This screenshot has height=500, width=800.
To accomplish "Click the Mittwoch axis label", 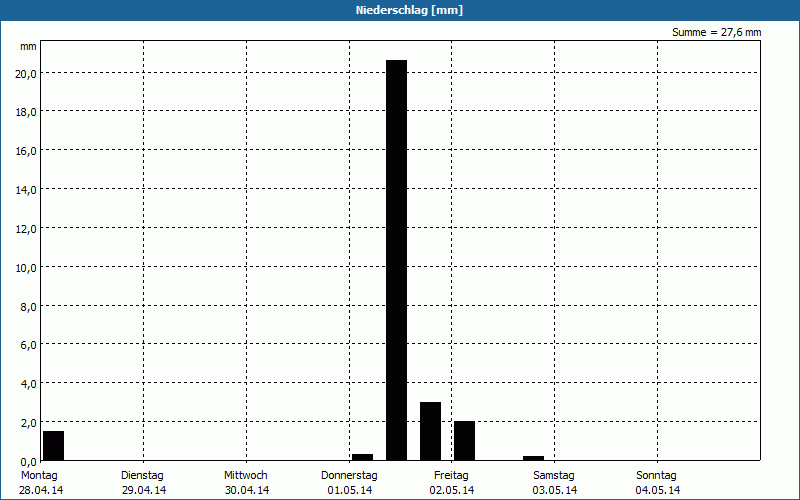I will coord(245,476).
